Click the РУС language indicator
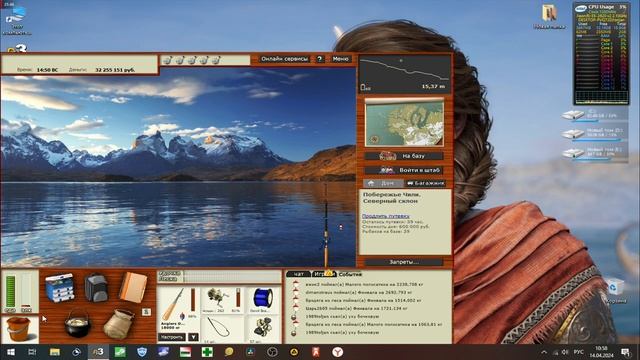 pos(578,352)
